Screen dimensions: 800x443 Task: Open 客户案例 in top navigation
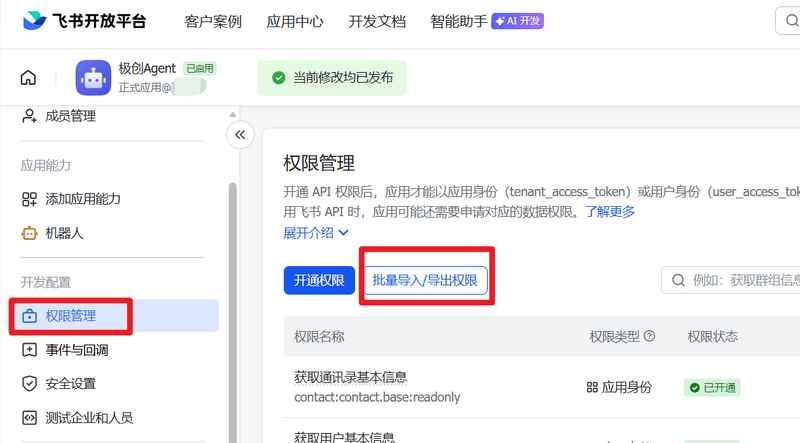[213, 21]
